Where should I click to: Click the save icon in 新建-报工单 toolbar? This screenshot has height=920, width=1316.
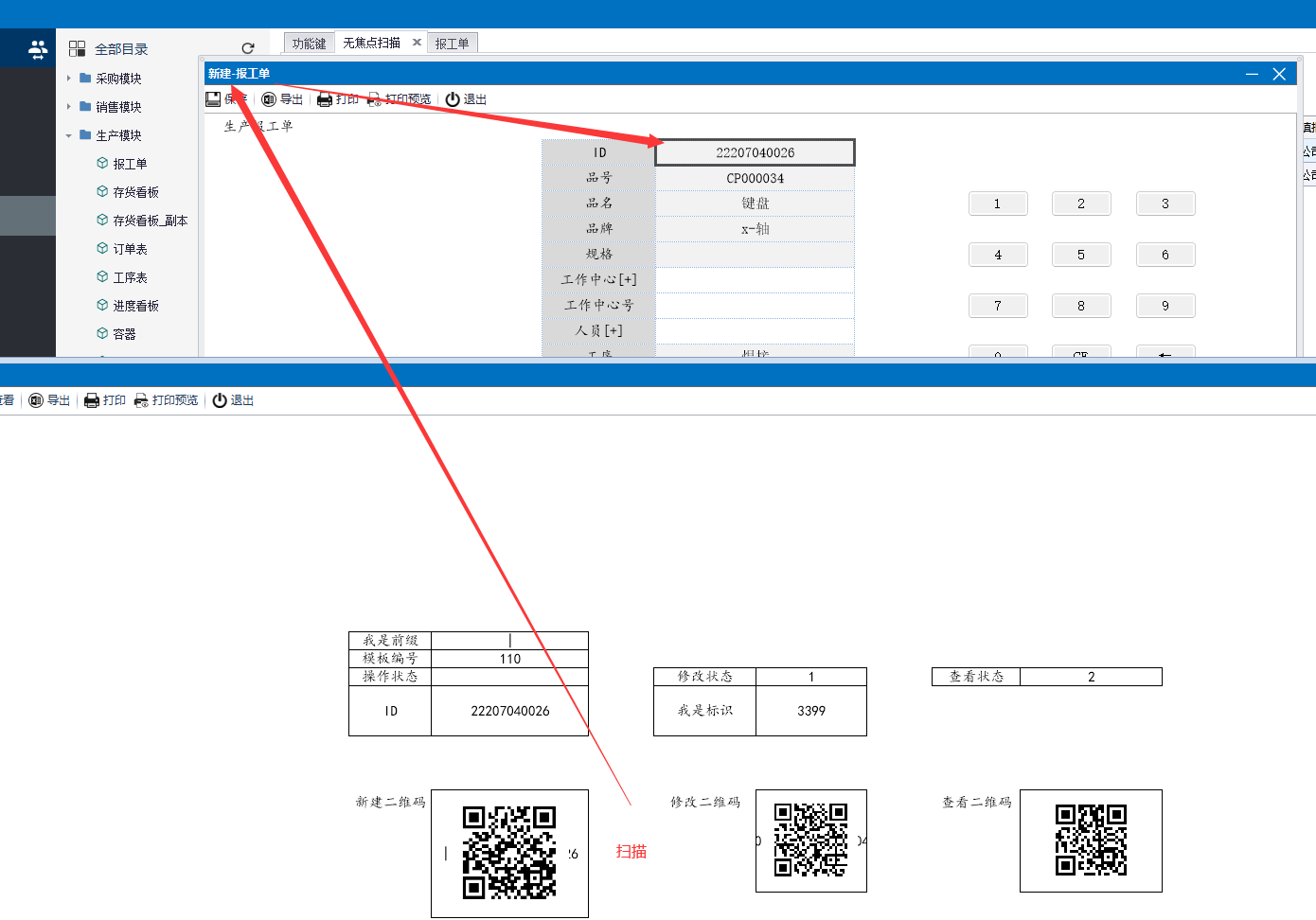tap(214, 99)
